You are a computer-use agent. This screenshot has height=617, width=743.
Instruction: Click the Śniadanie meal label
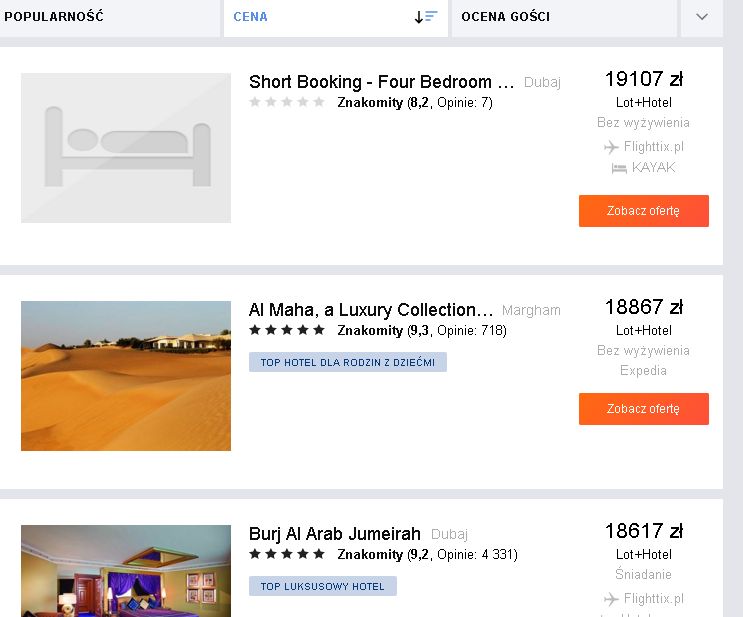pos(643,574)
